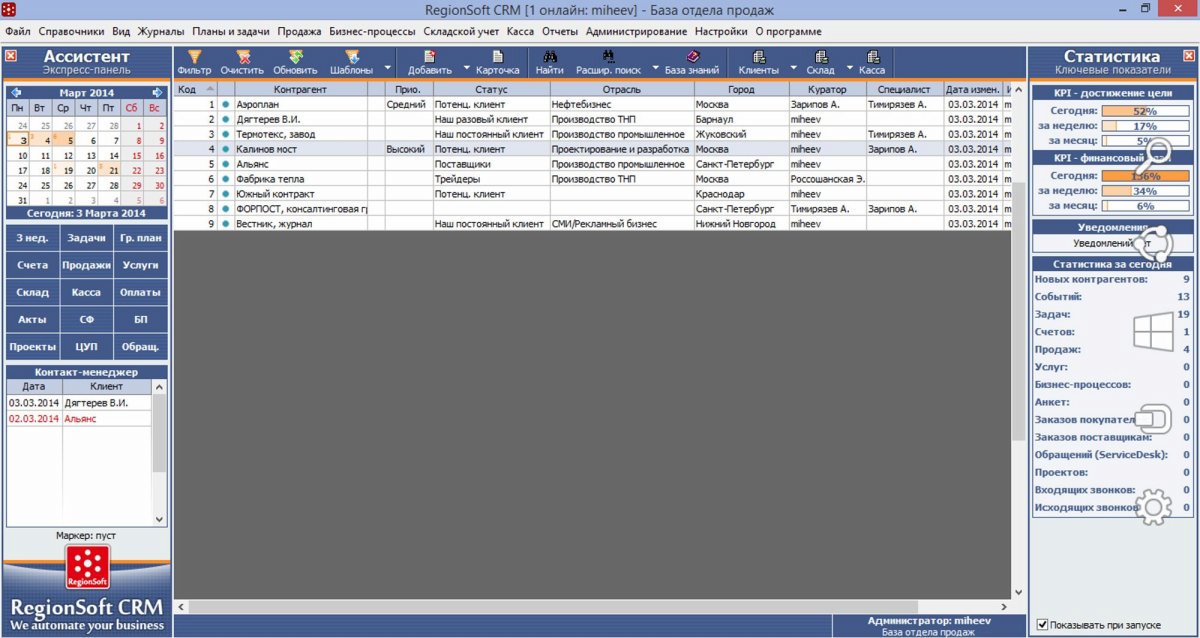Click the 17% KPI goal bar for за неделю
1200x638 pixels.
1146,126
